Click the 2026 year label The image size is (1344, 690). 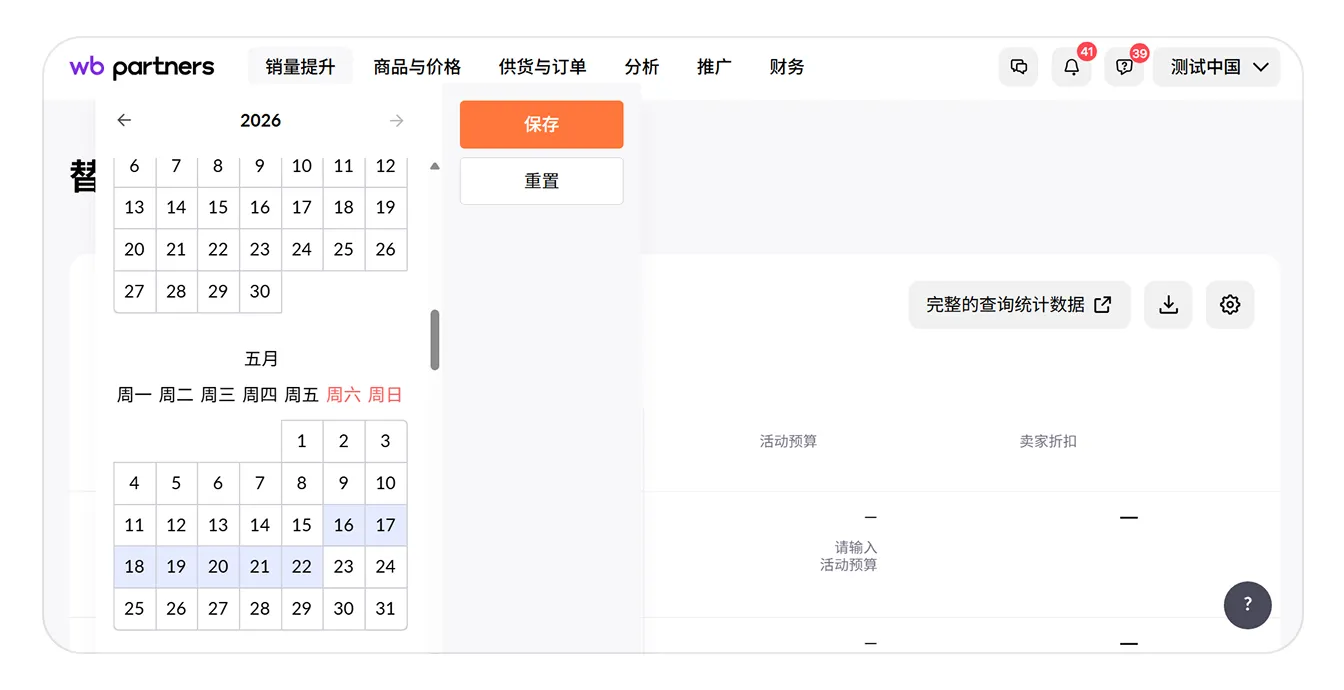point(261,120)
